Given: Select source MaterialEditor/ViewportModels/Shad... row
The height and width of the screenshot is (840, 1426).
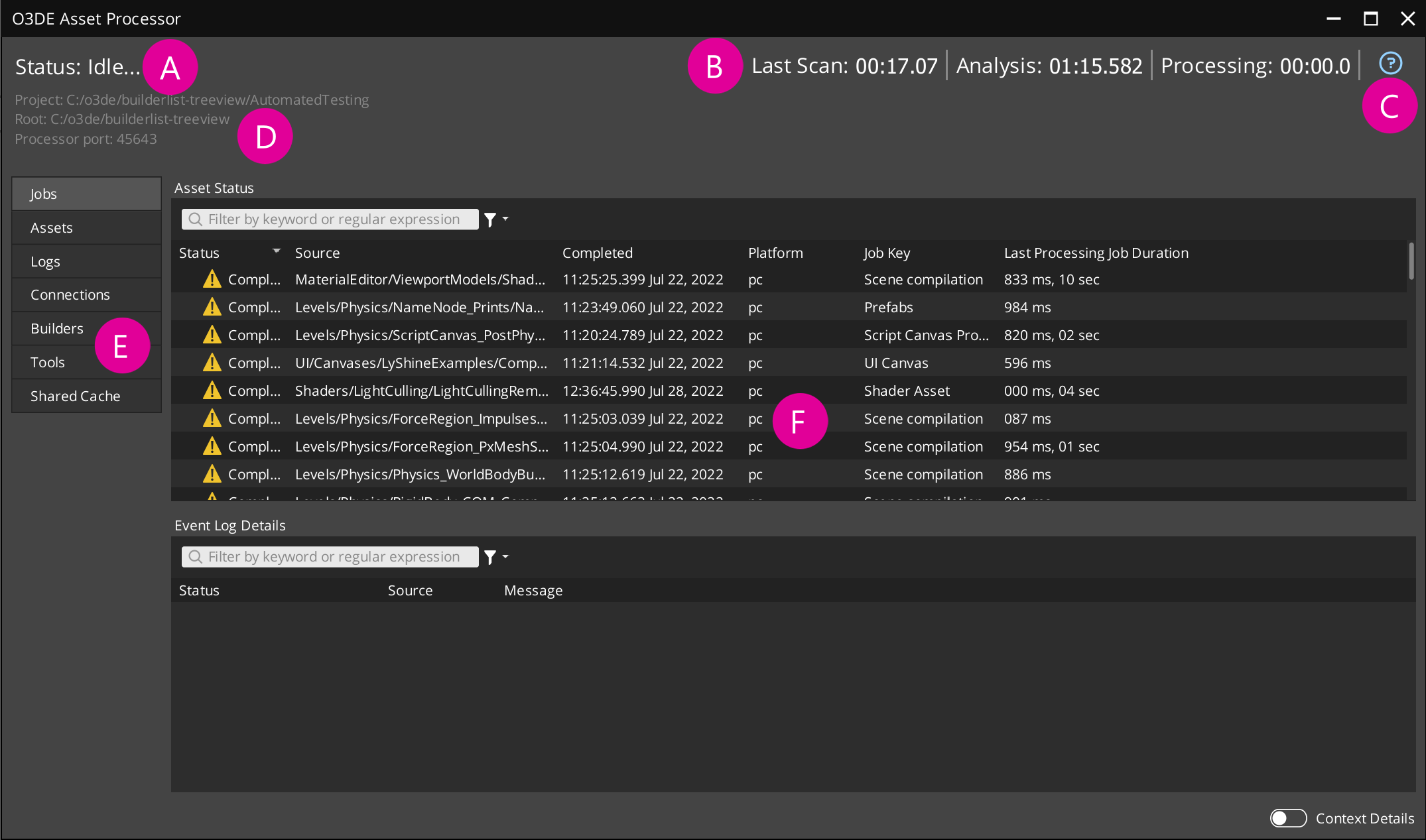Looking at the screenshot, I should click(420, 279).
